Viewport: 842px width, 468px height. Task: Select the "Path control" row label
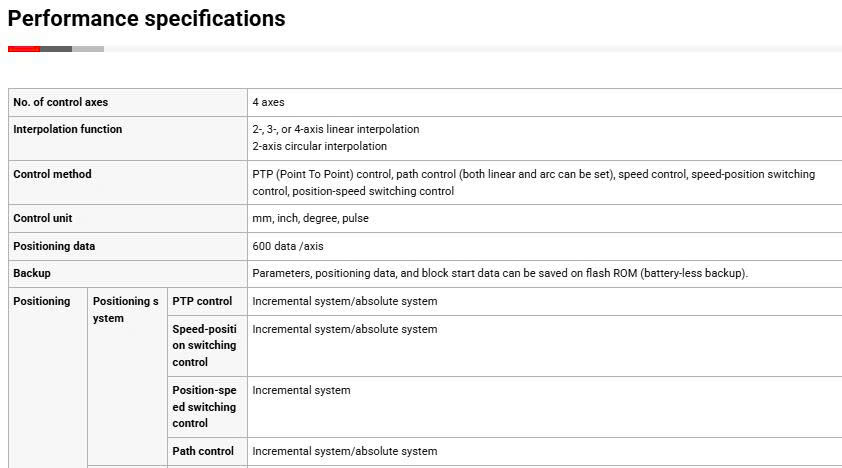203,451
